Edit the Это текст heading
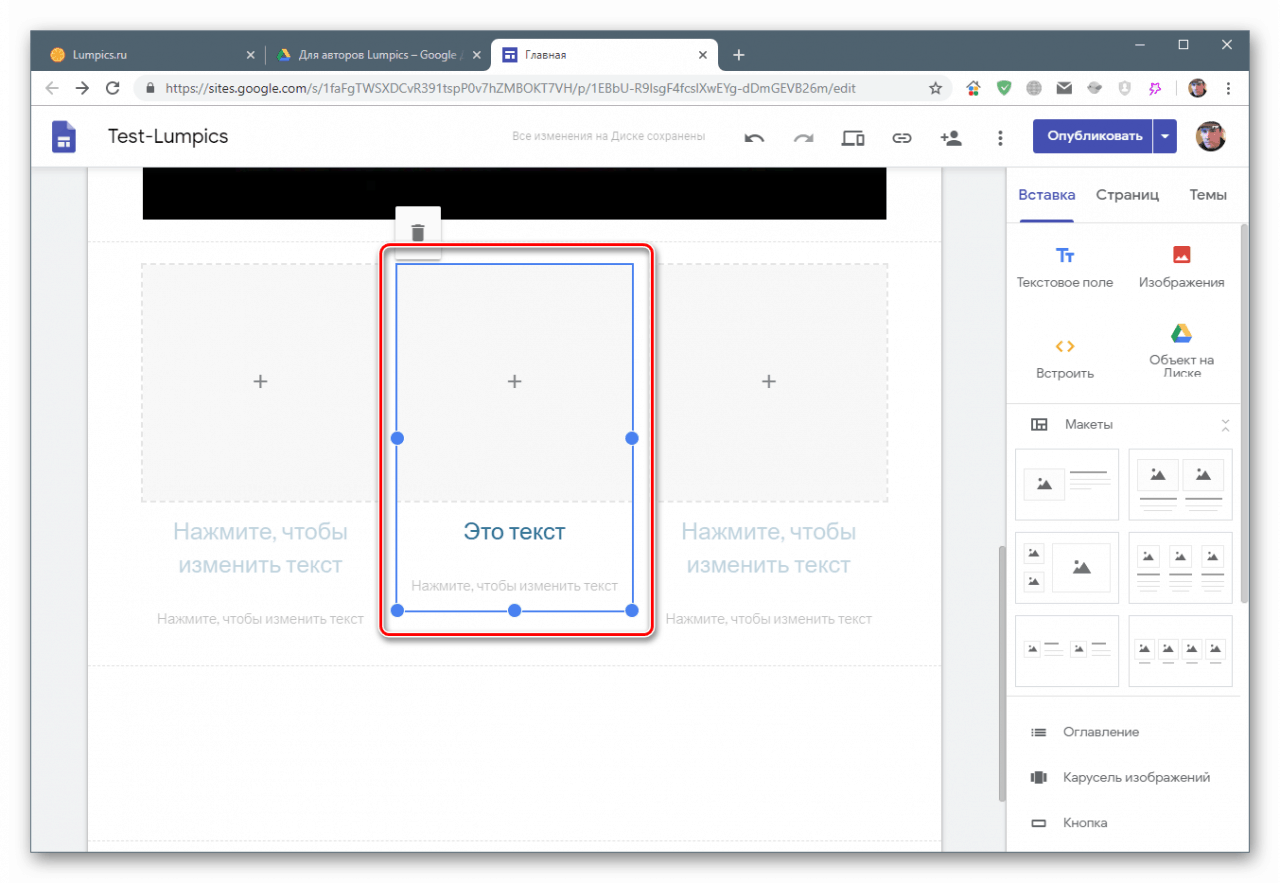This screenshot has height=883, width=1280. [x=514, y=532]
